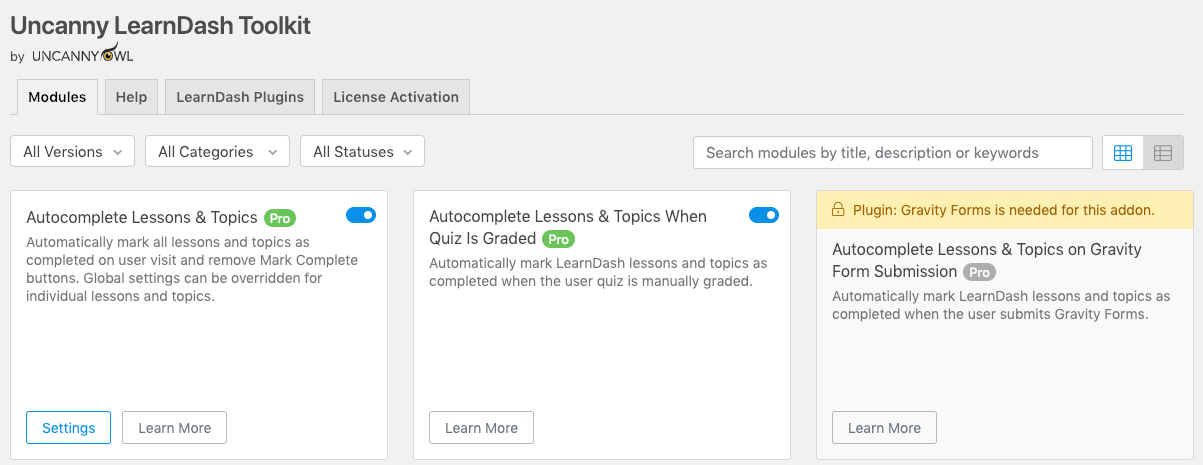Click Pro badge on Autocomplete Lessons & Topics
Screen dimensions: 1203x465
280,217
